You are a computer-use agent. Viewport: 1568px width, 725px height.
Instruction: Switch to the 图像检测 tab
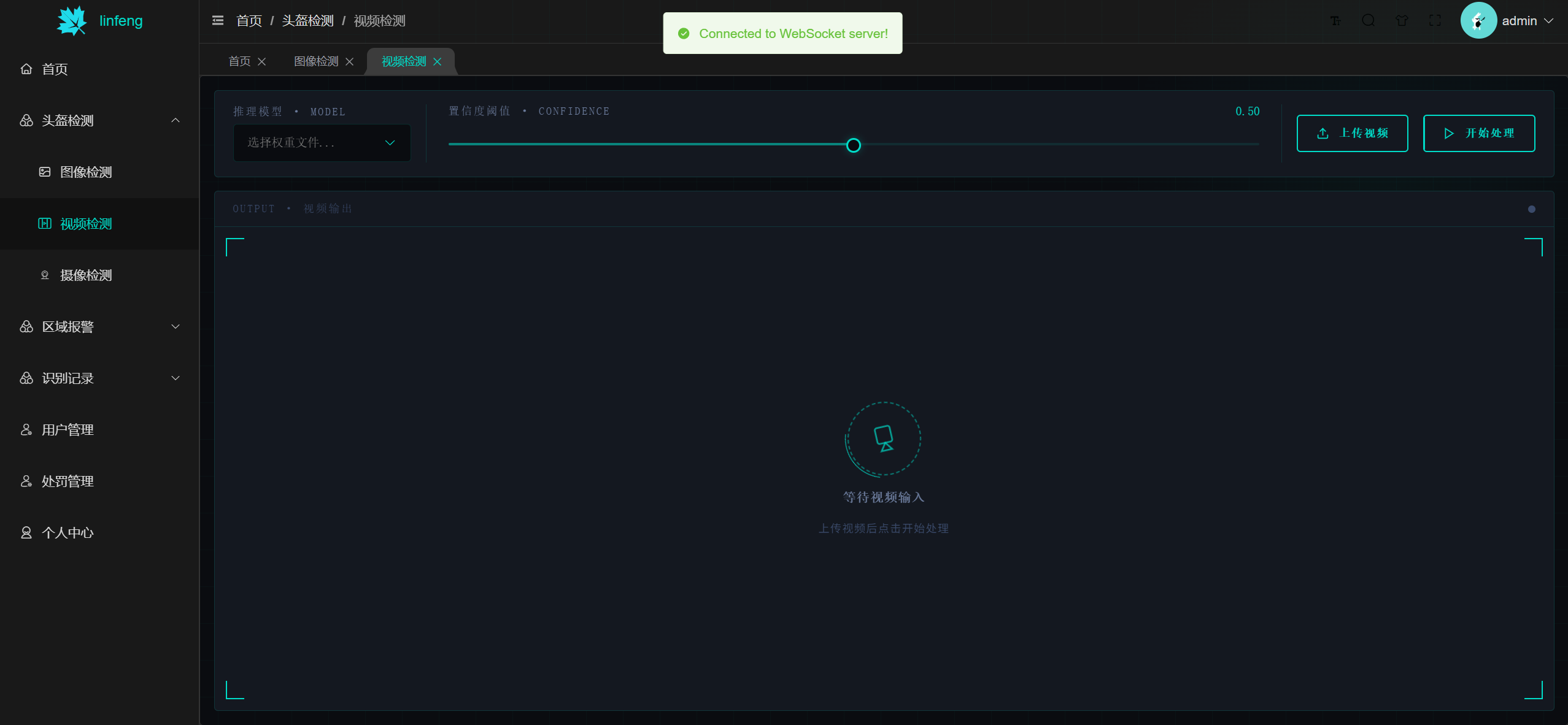pos(316,61)
